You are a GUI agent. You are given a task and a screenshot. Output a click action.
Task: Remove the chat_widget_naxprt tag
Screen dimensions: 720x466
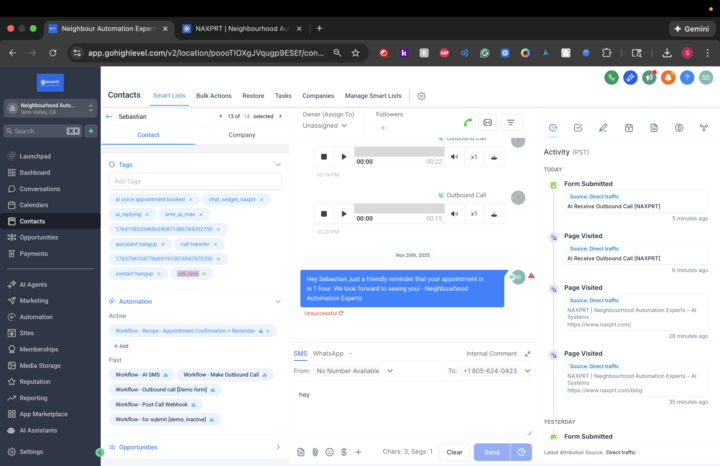[x=261, y=200]
